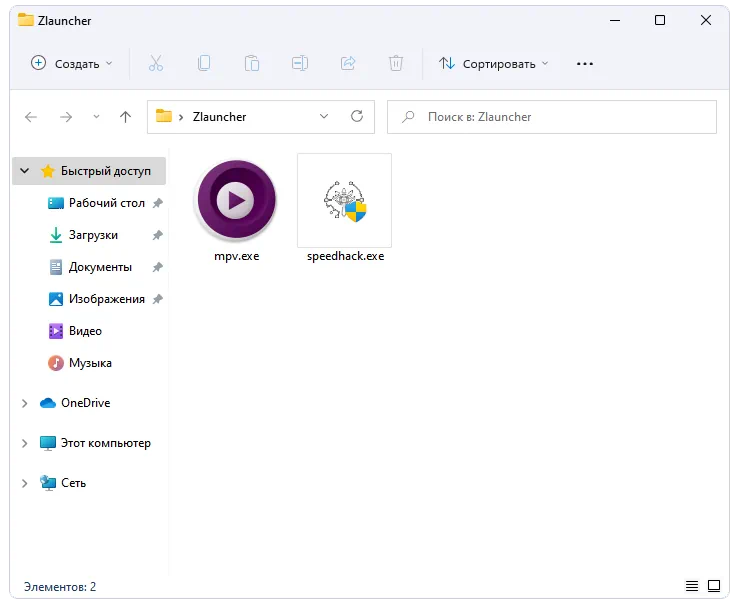Collapse the Быстрый доступ tree section

[24, 171]
